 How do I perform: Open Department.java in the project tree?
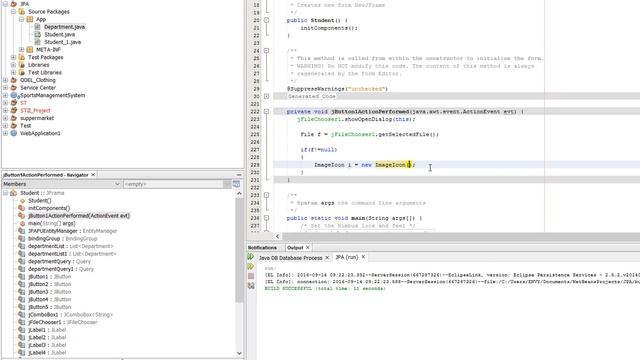pyautogui.click(x=64, y=27)
